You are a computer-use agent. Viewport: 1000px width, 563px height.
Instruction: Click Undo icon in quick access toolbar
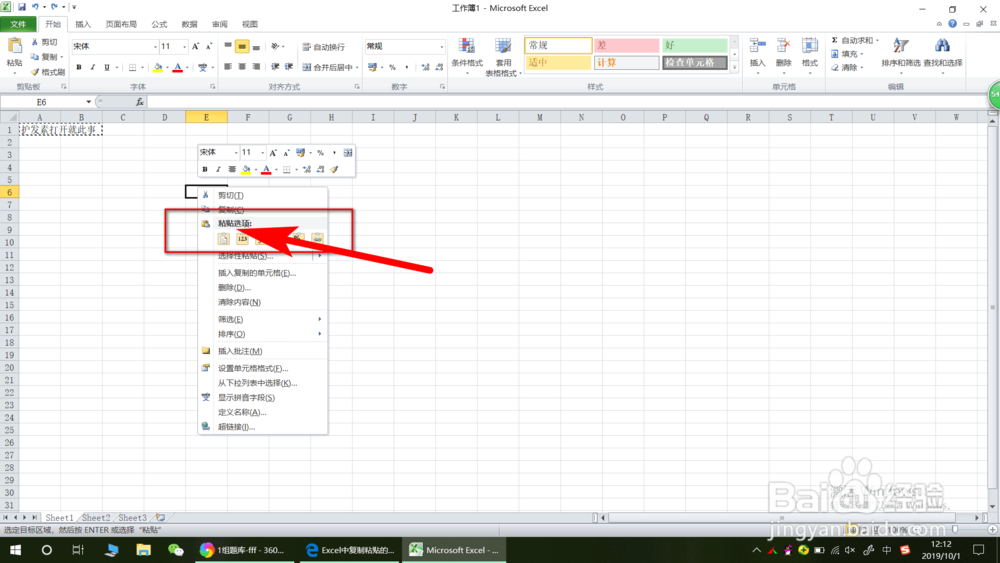[35, 7]
